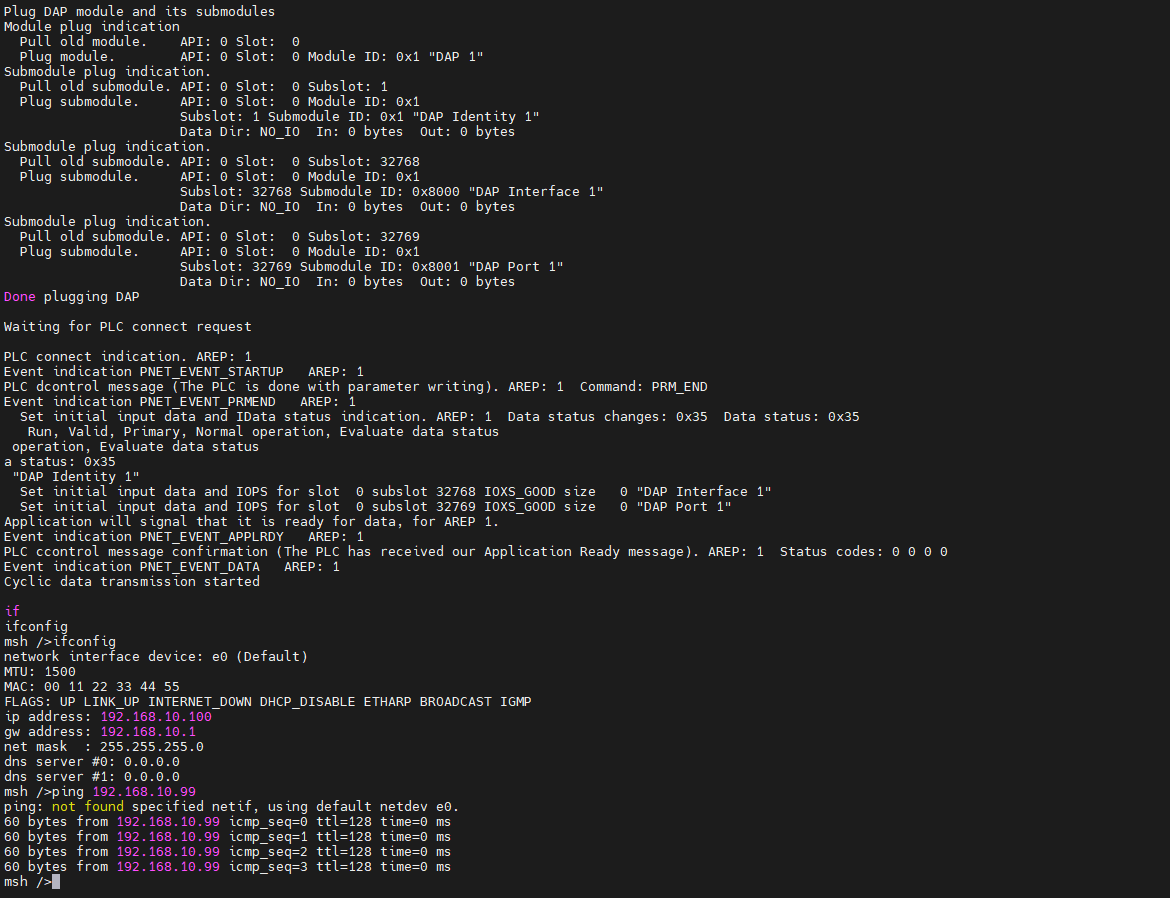Click the MTU value 1500
The height and width of the screenshot is (898, 1170).
click(x=60, y=671)
